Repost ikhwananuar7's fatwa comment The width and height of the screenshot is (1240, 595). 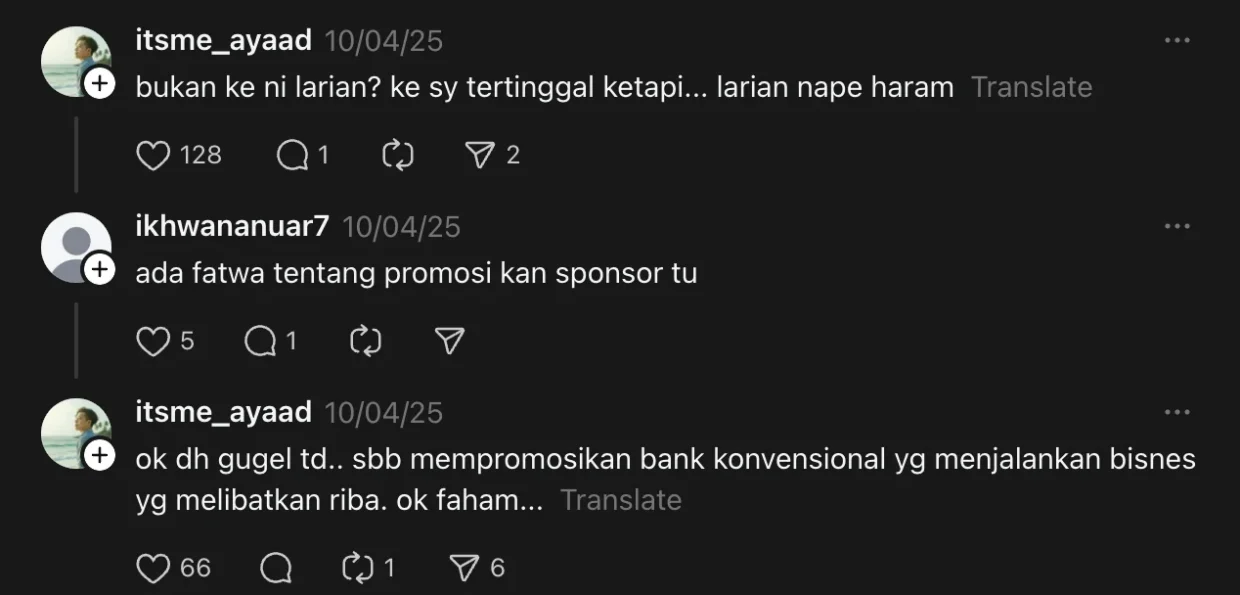tap(366, 342)
